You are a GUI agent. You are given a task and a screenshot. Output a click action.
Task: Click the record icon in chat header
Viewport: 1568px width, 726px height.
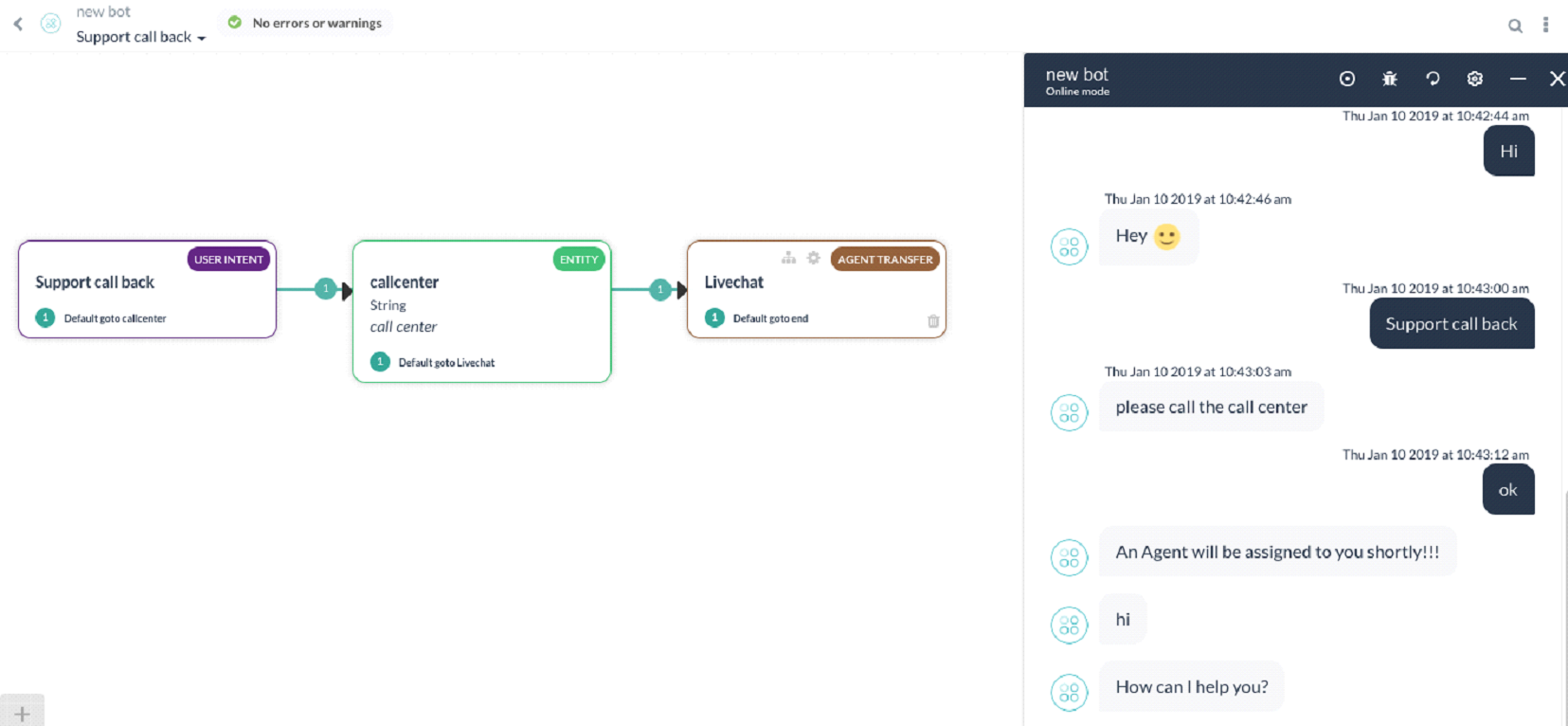[1346, 79]
